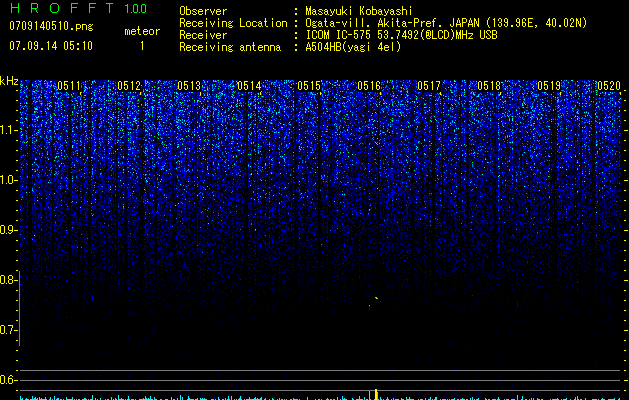Click the 0513 time marker
The width and height of the screenshot is (629, 400).
point(189,86)
